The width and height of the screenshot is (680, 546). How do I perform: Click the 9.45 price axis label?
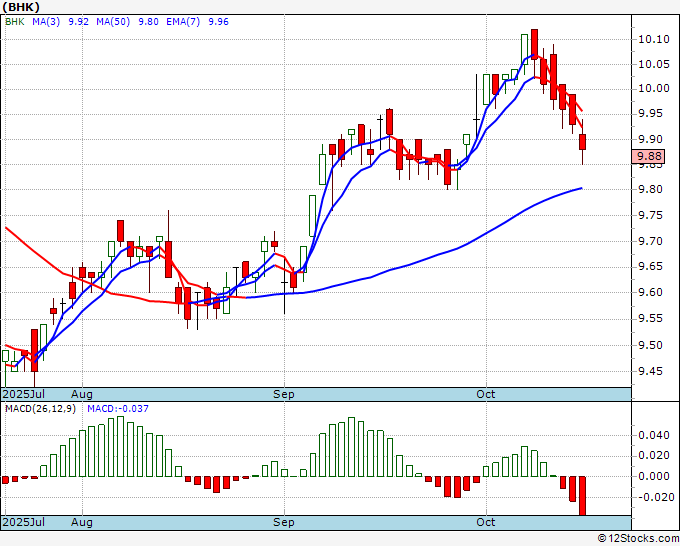coord(650,371)
